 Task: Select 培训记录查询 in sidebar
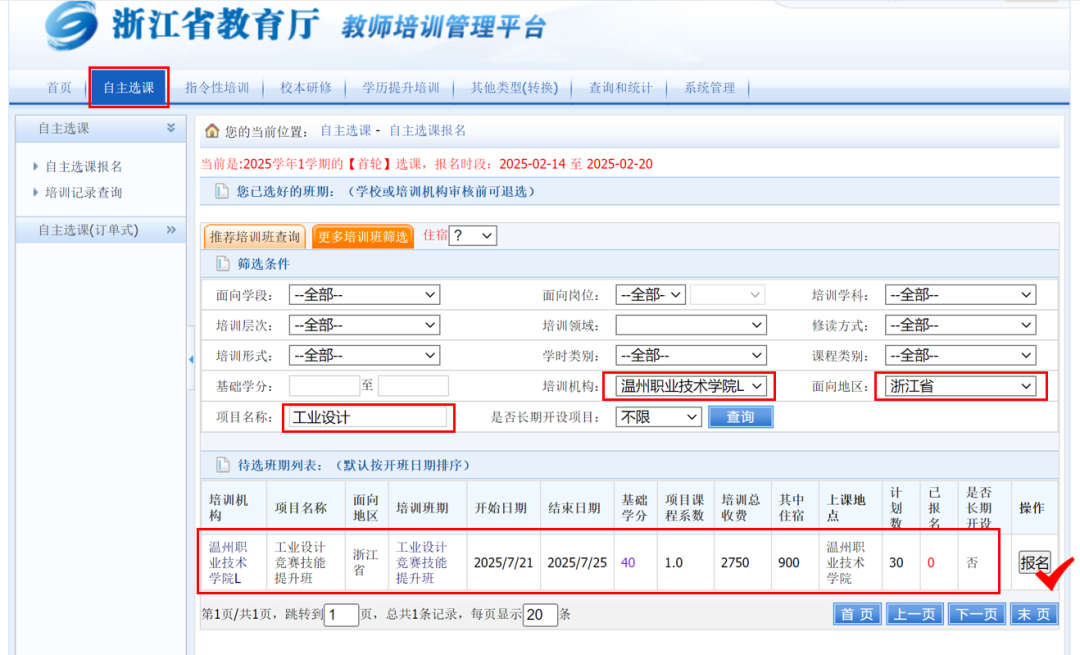[83, 192]
